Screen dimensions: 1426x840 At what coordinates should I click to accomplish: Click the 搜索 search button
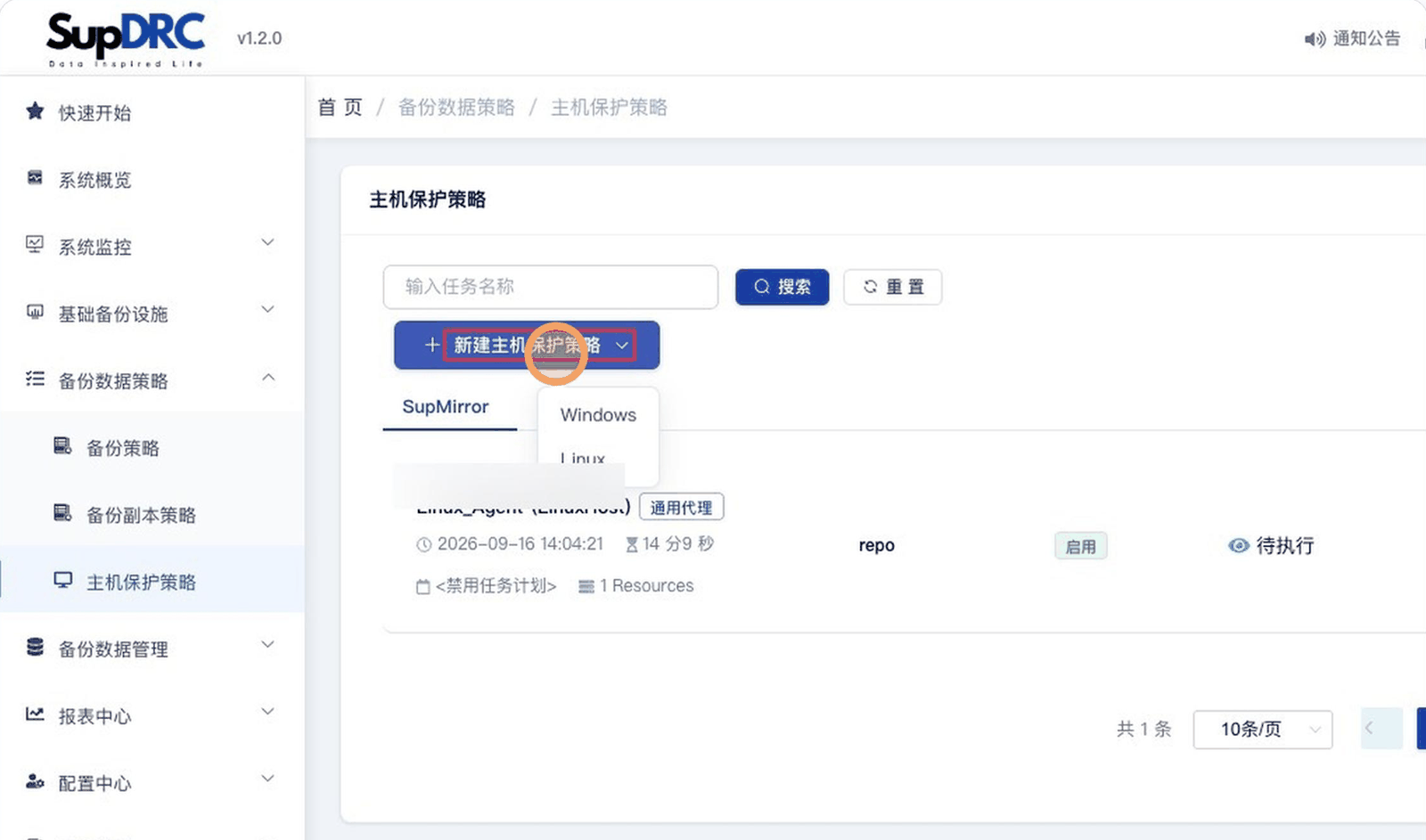coord(783,287)
